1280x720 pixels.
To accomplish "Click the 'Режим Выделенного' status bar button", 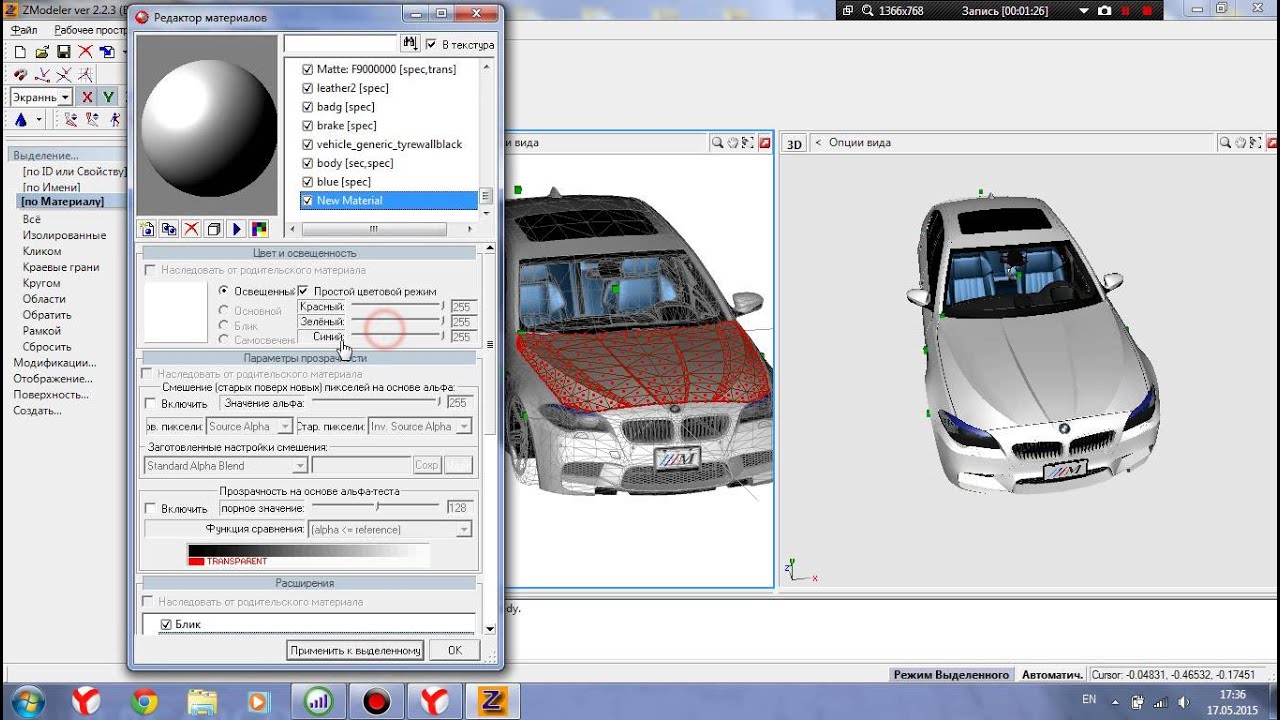I will 951,675.
